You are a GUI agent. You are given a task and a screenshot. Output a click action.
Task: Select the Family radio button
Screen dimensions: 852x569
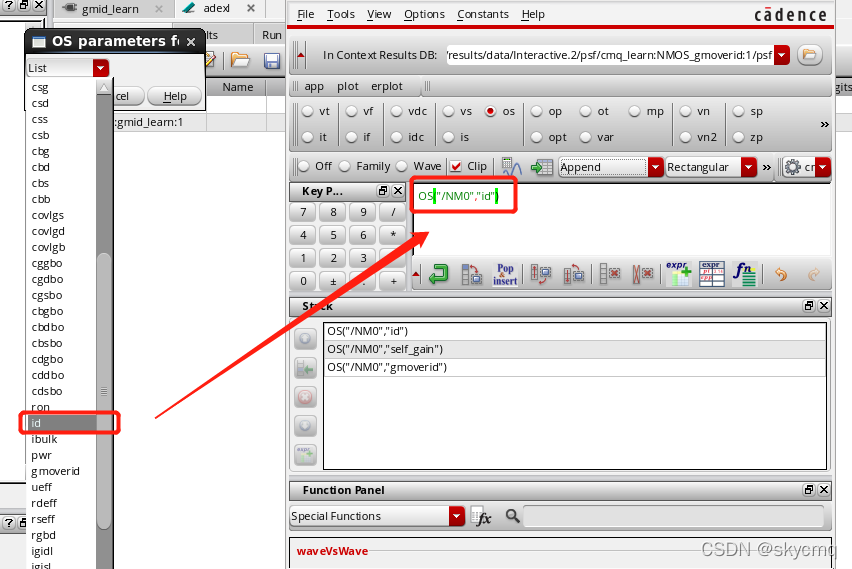(x=345, y=166)
